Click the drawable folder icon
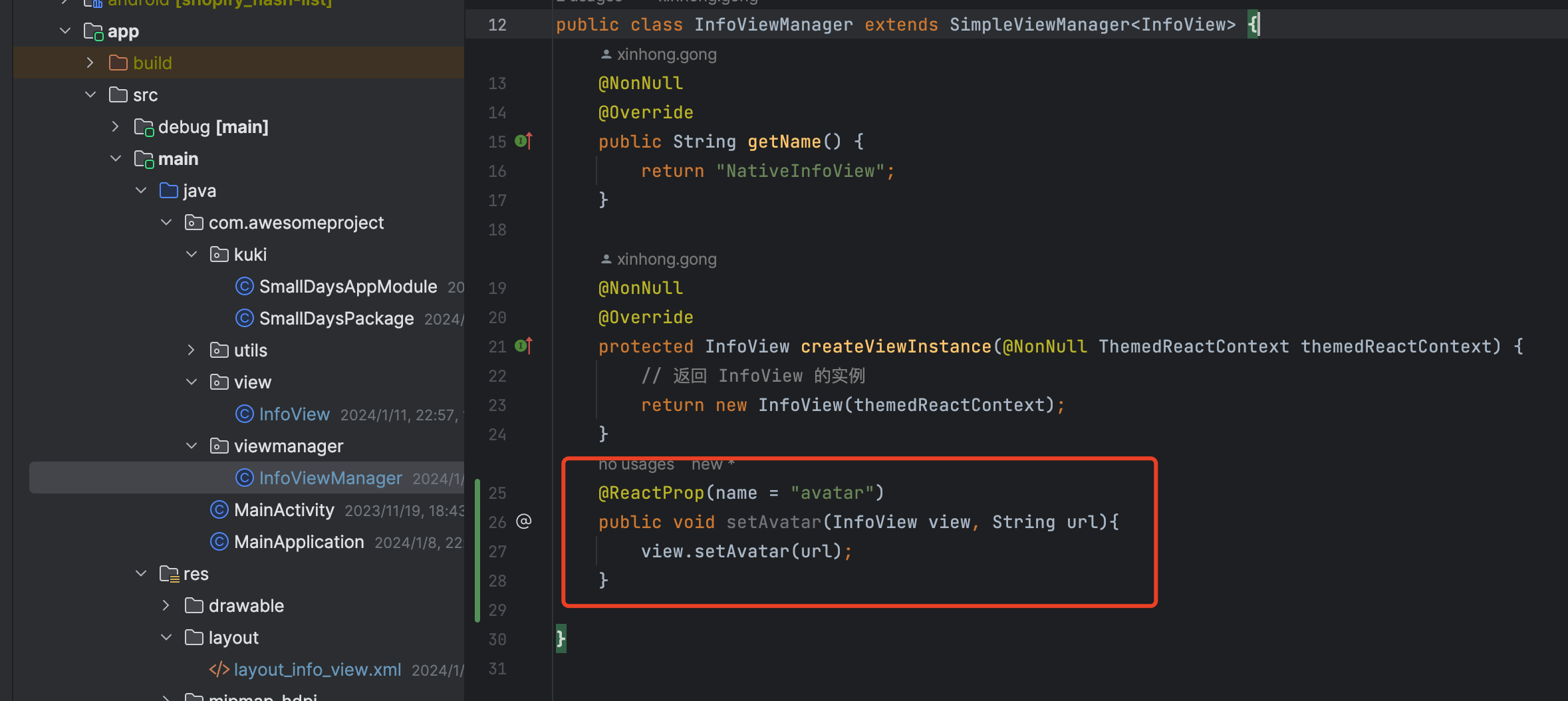 (x=194, y=605)
